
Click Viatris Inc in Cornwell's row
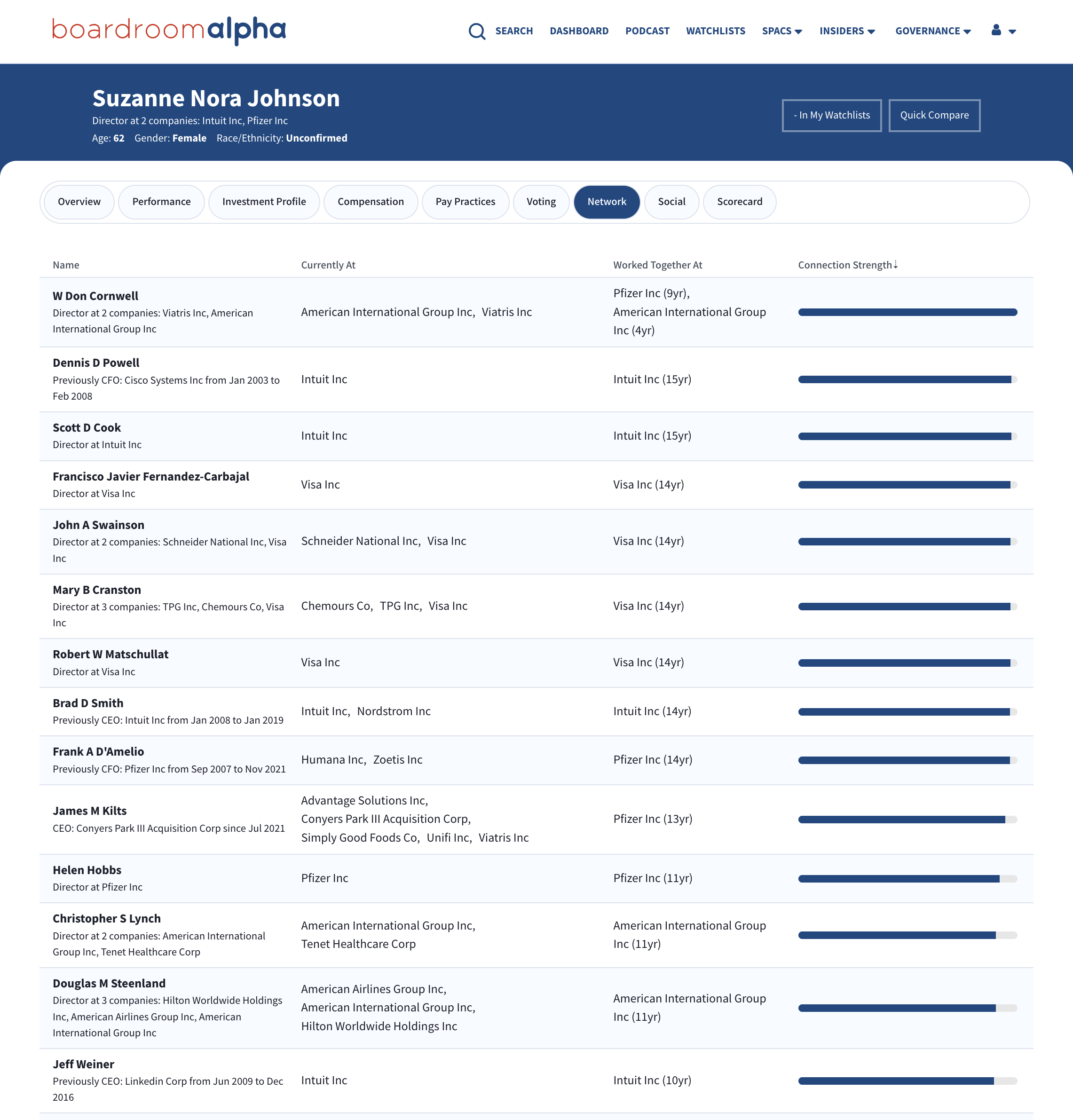tap(506, 312)
